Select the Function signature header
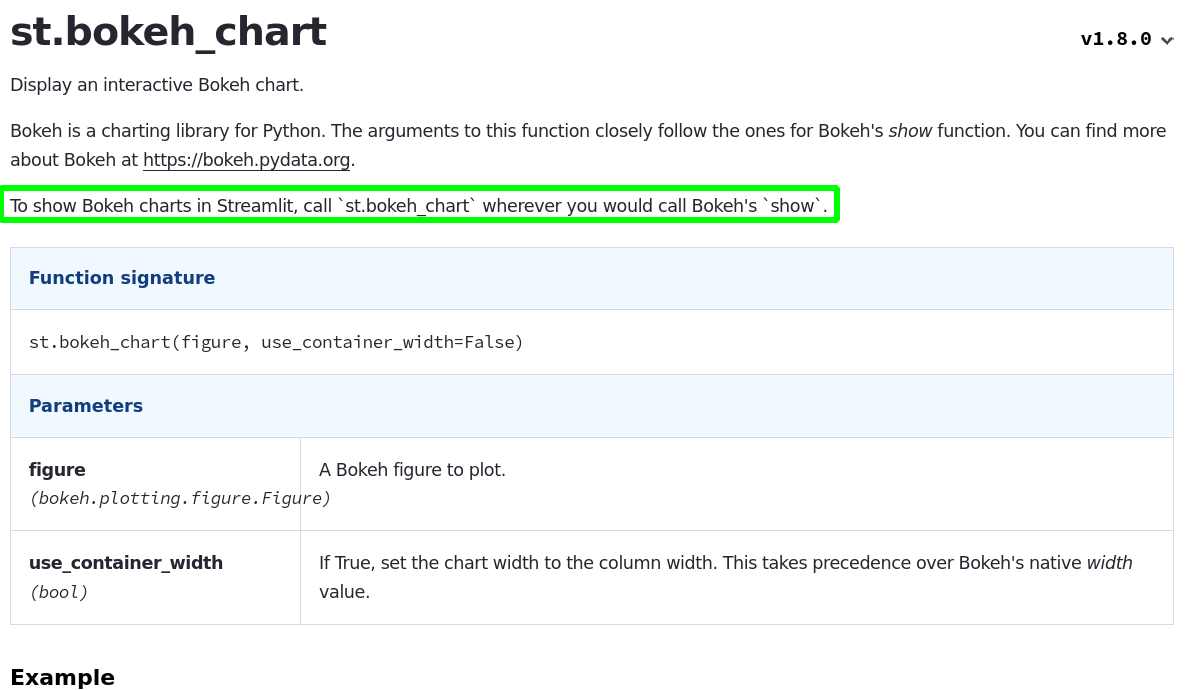This screenshot has width=1188, height=690. coord(122,278)
